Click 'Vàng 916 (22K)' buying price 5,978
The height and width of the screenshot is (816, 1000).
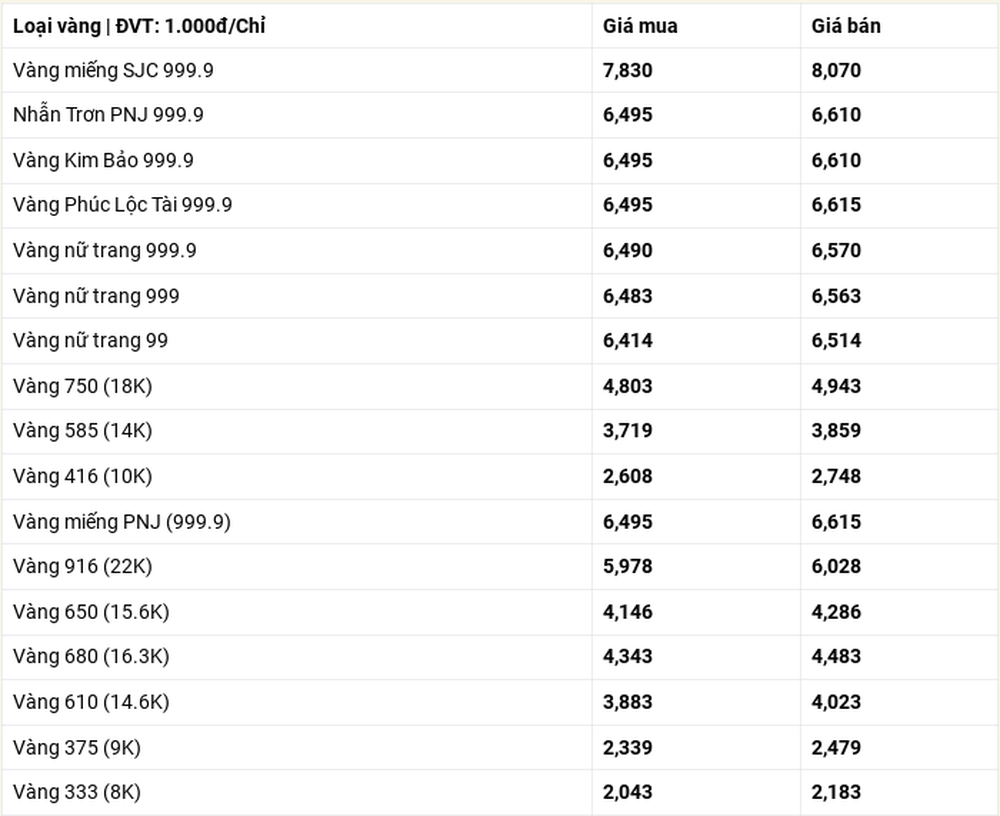coord(628,566)
